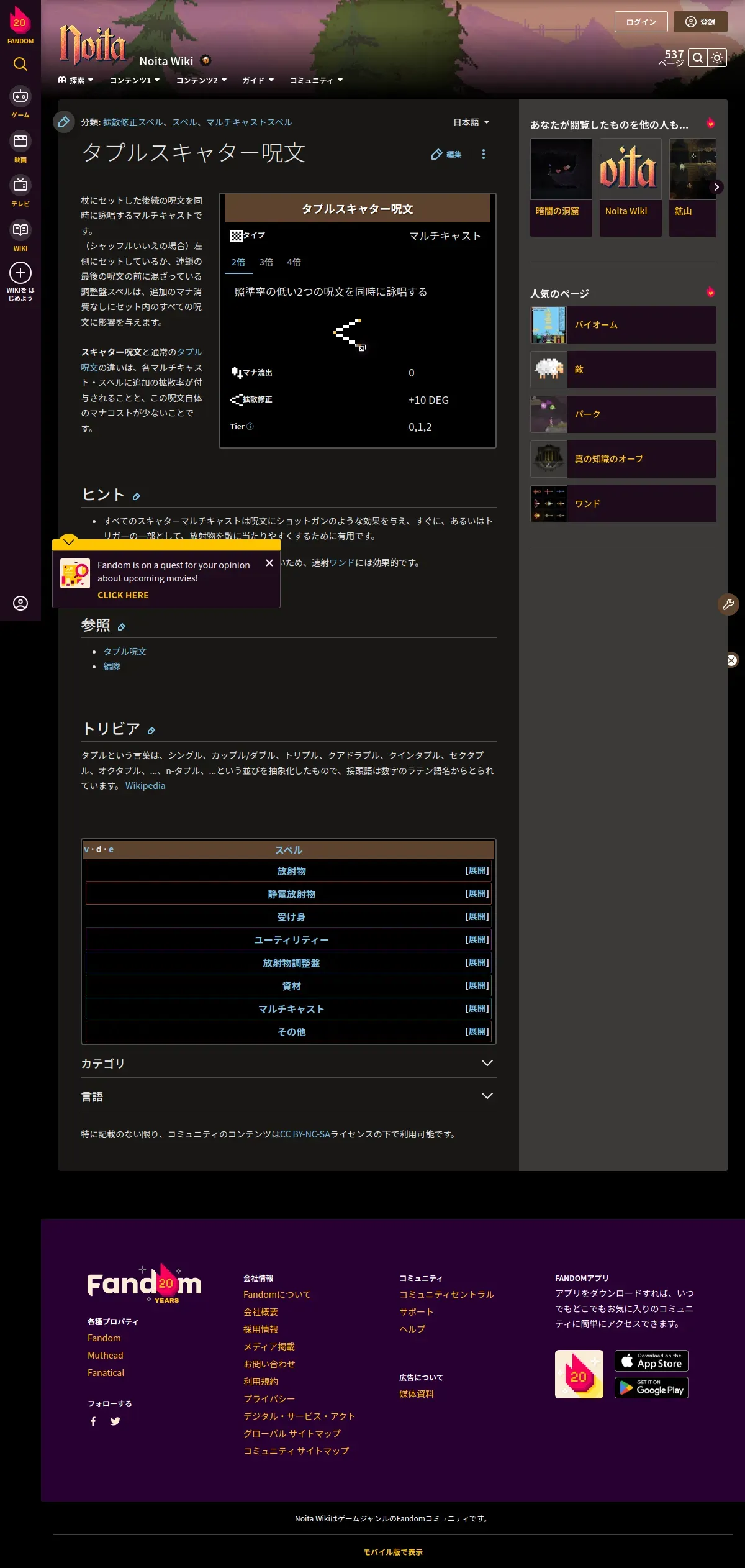Click the Noita logo image in header
This screenshot has height=1568, width=745.
(93, 46)
